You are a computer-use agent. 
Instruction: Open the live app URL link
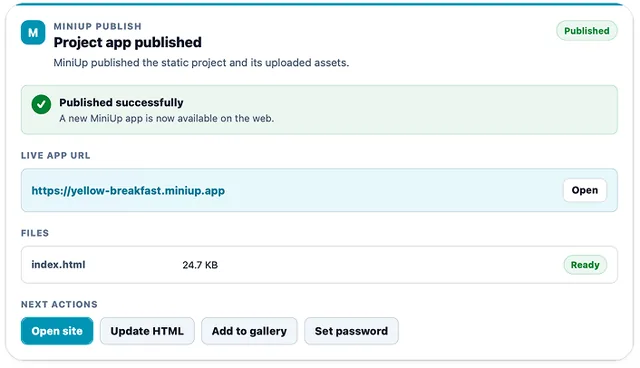128,191
